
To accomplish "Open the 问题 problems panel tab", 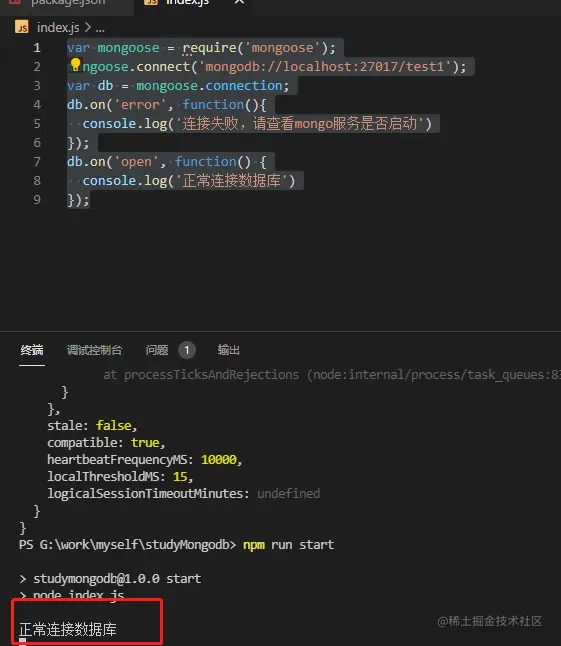I will click(157, 350).
